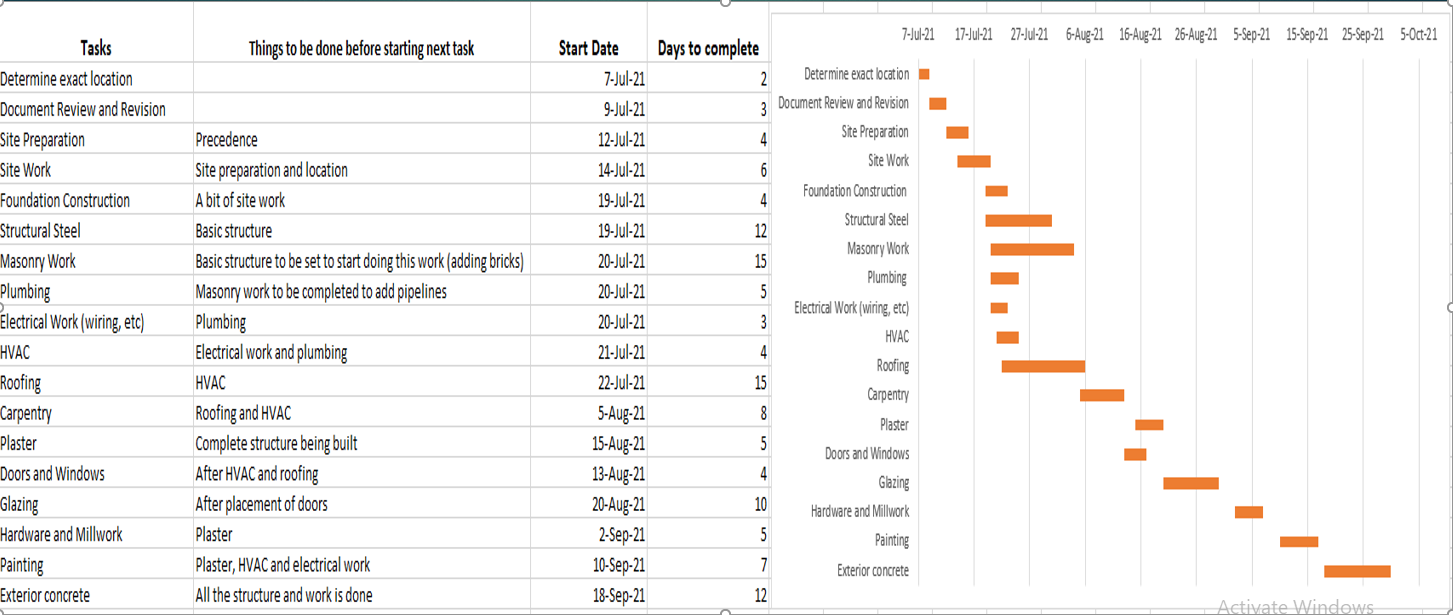
Task: Select the Painting label on chart axis
Action: click(x=892, y=541)
